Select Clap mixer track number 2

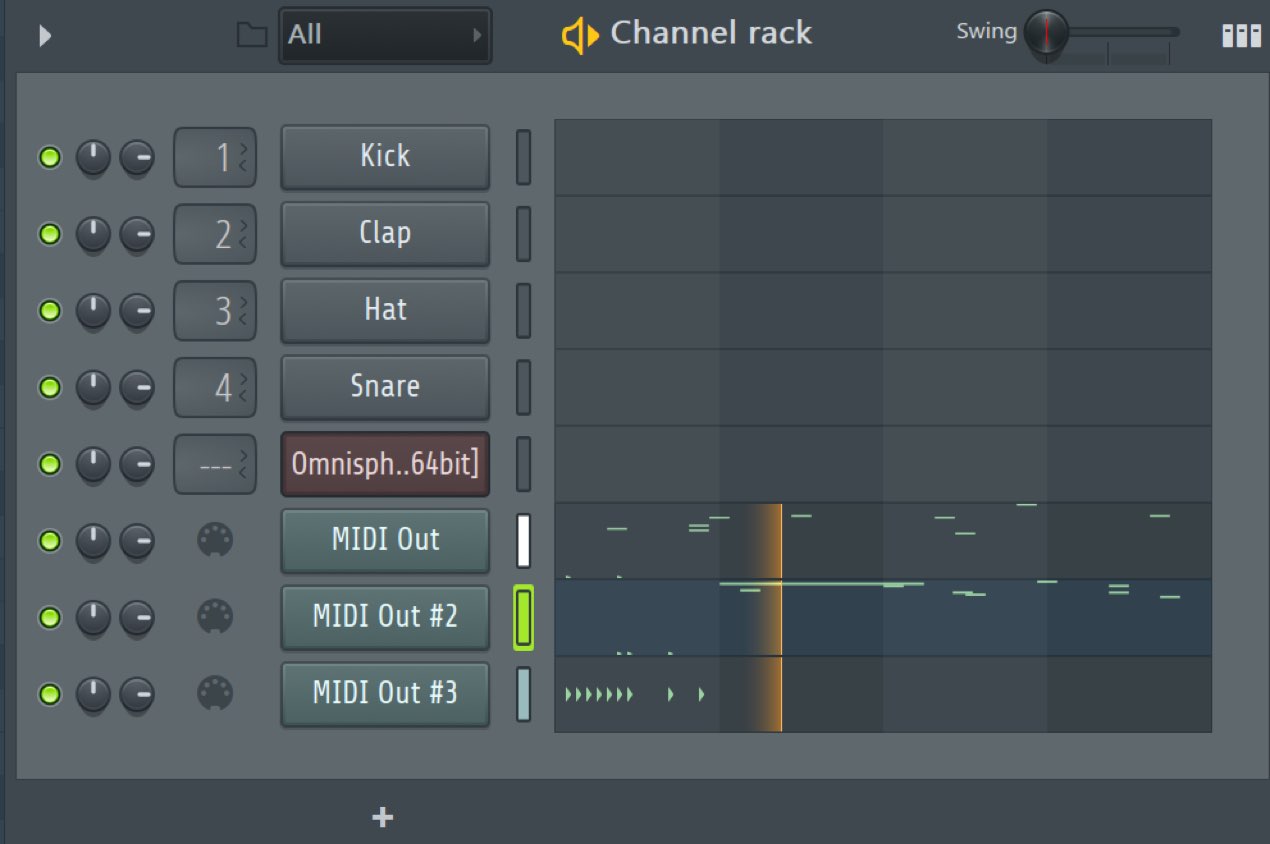[x=215, y=234]
